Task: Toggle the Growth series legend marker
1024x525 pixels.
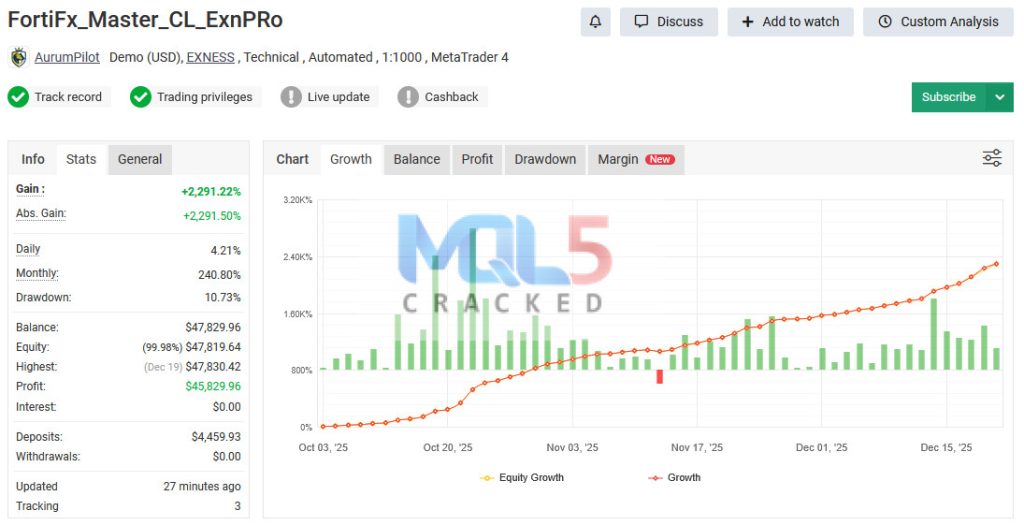Action: 655,478
